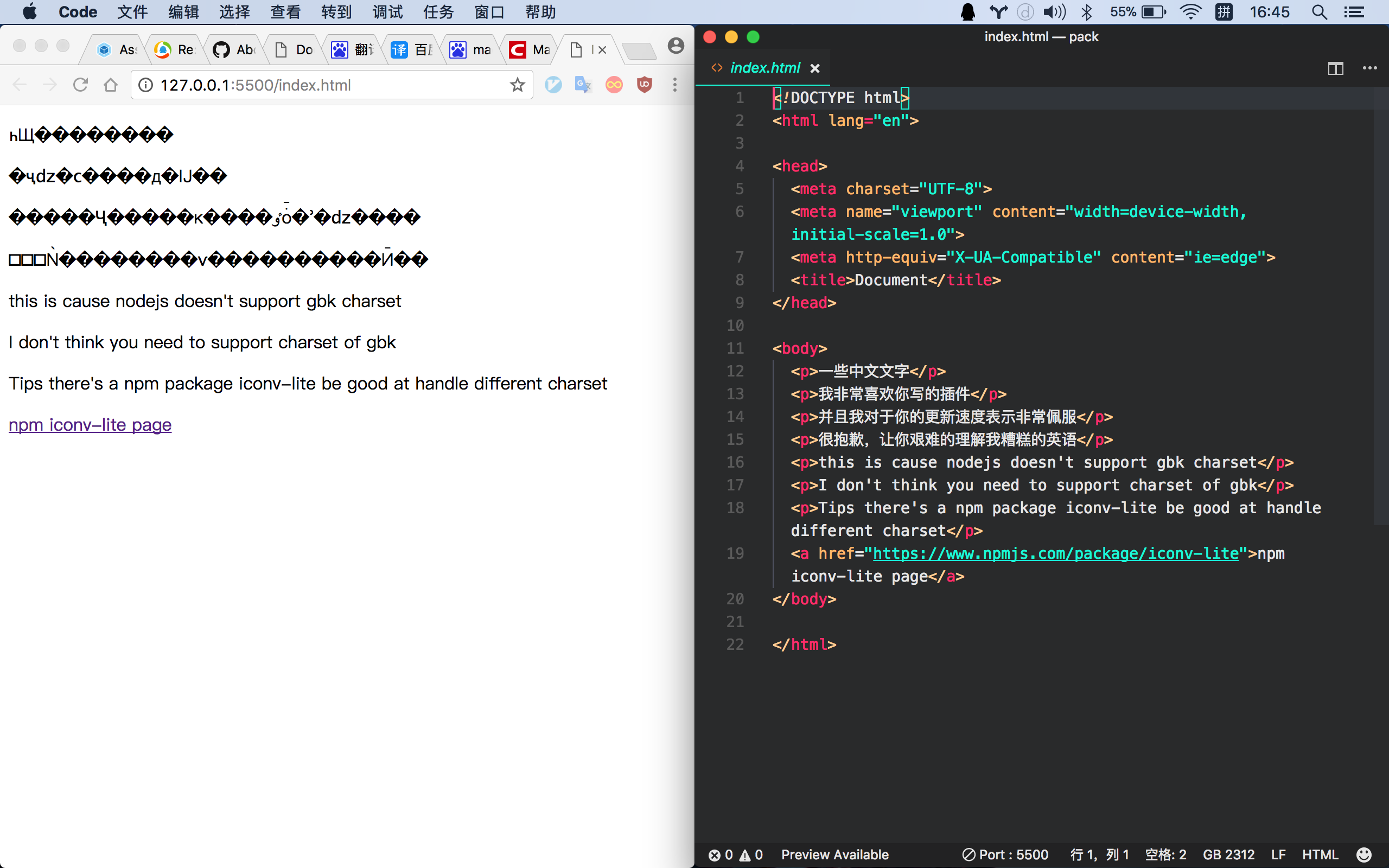Change indentation via 空格: 2
The image size is (1389, 868).
click(x=1165, y=855)
